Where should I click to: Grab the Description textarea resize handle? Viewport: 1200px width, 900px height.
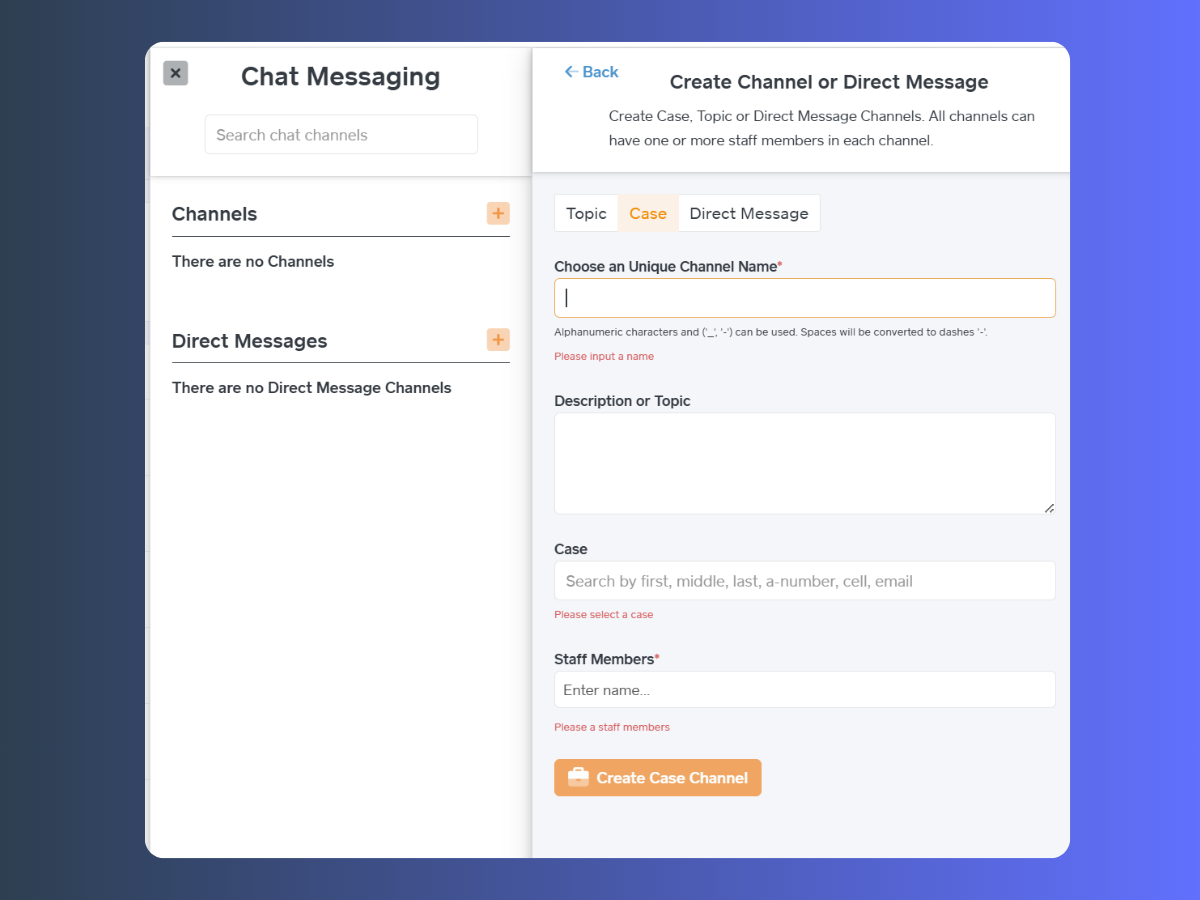1049,508
